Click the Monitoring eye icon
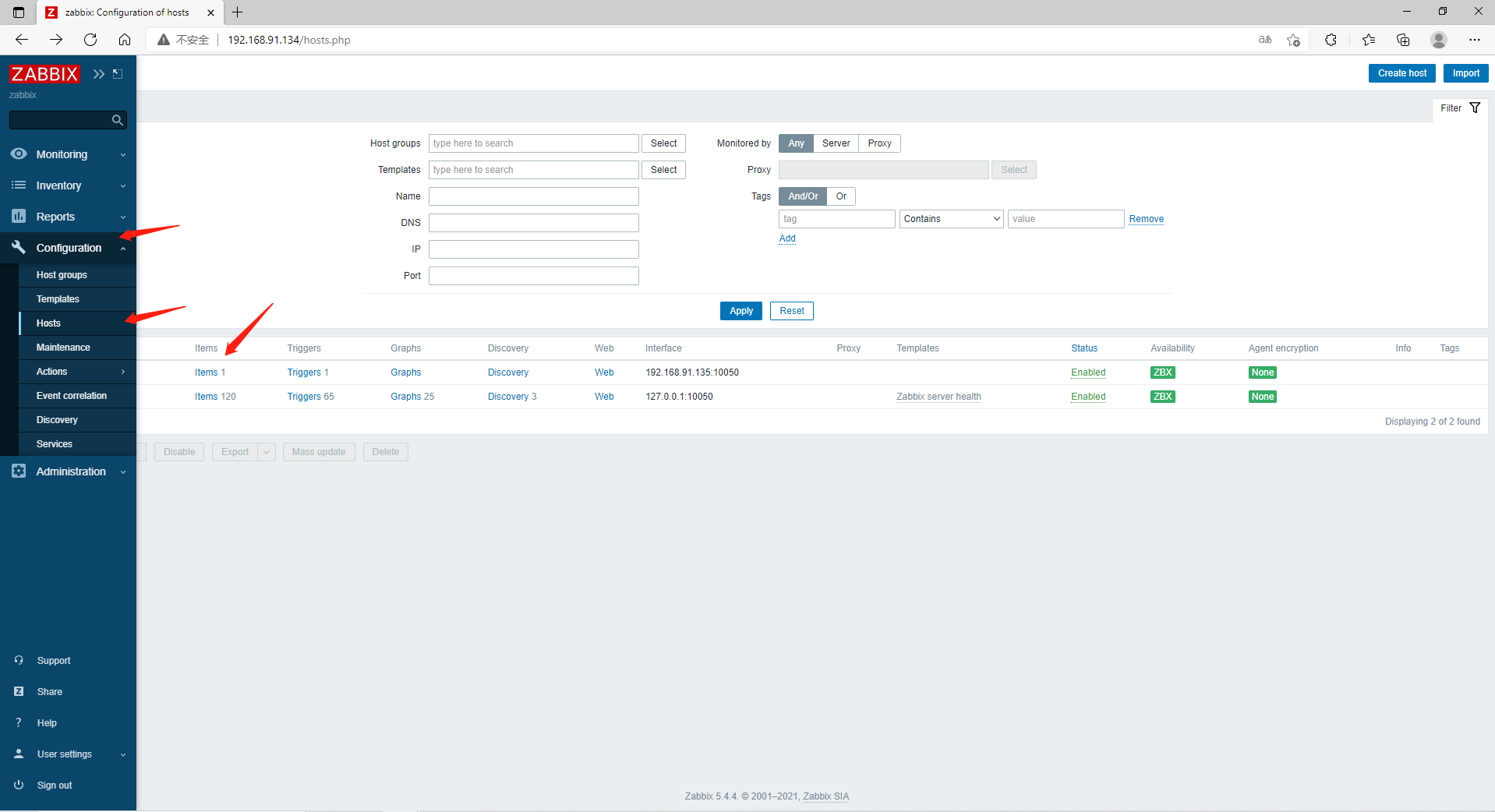Viewport: 1495px width, 812px height. click(x=19, y=154)
